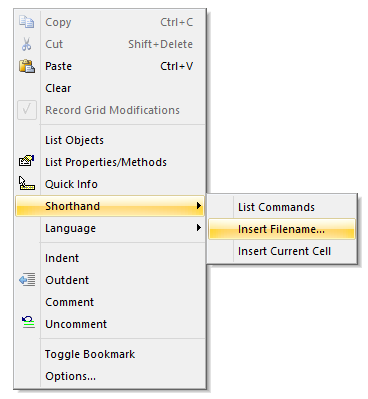Click the scissors Cut icon
Viewport: 368px width, 399px height.
pyautogui.click(x=27, y=44)
